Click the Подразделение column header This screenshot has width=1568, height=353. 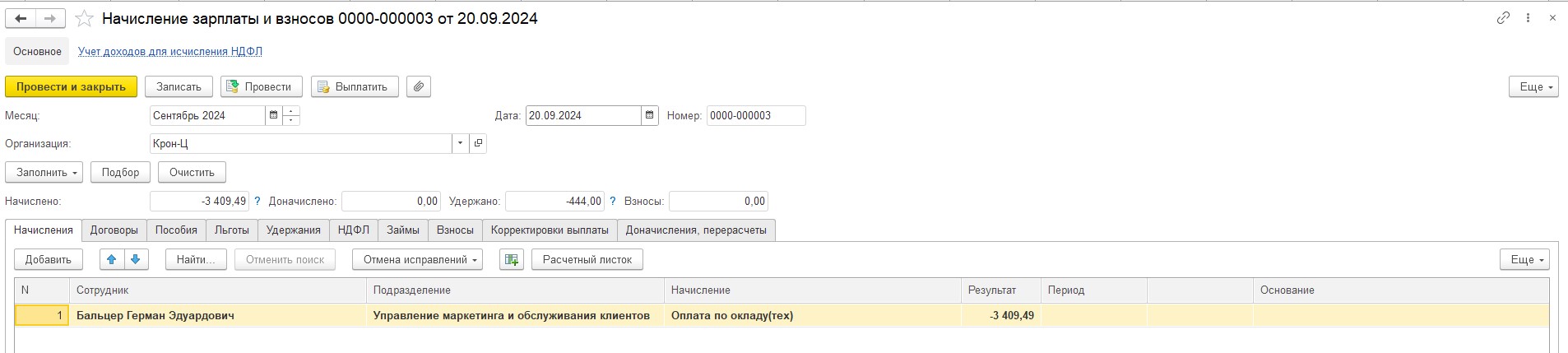coord(515,290)
